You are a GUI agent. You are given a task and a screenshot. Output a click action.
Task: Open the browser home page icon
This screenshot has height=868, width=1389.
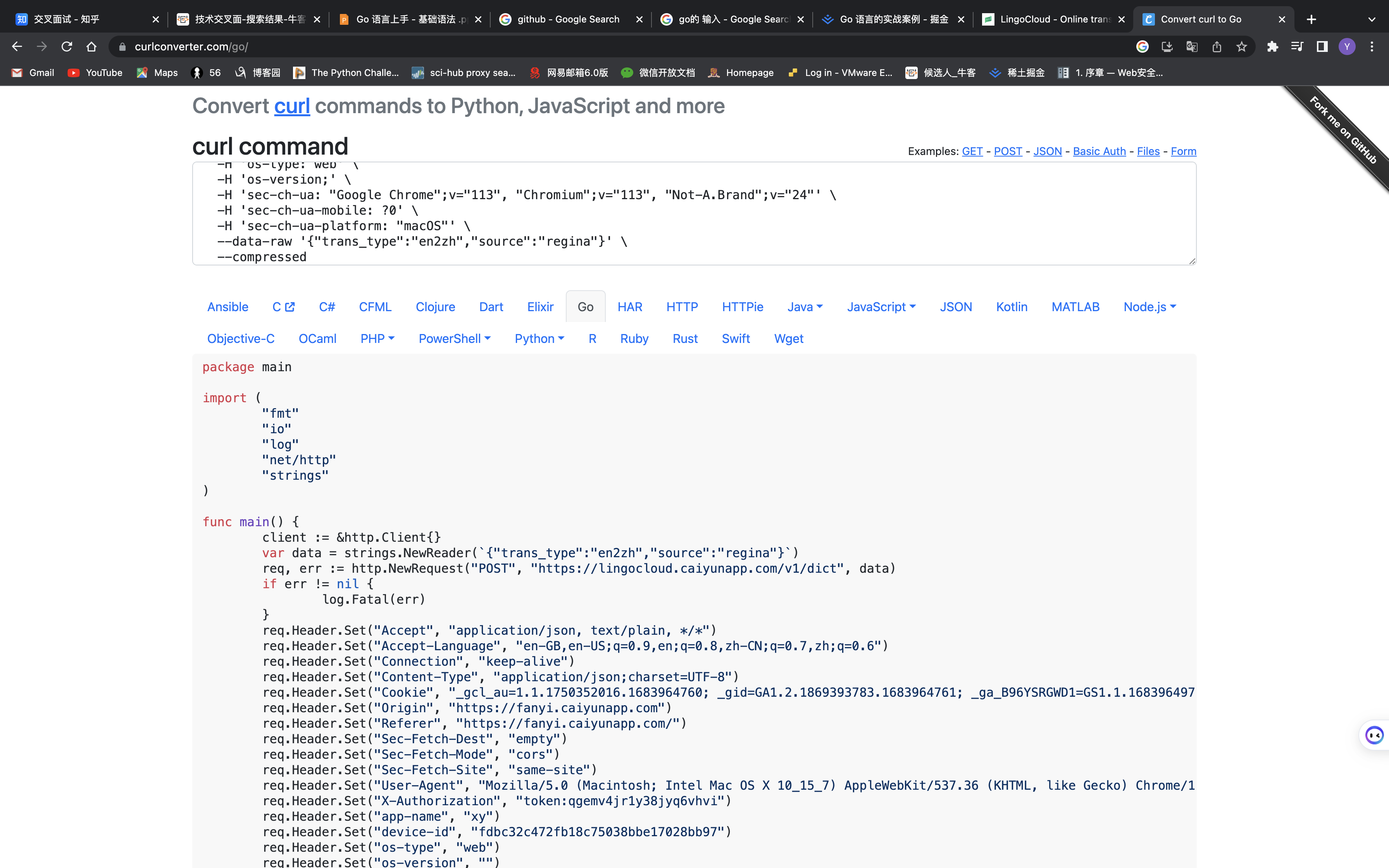pyautogui.click(x=91, y=46)
